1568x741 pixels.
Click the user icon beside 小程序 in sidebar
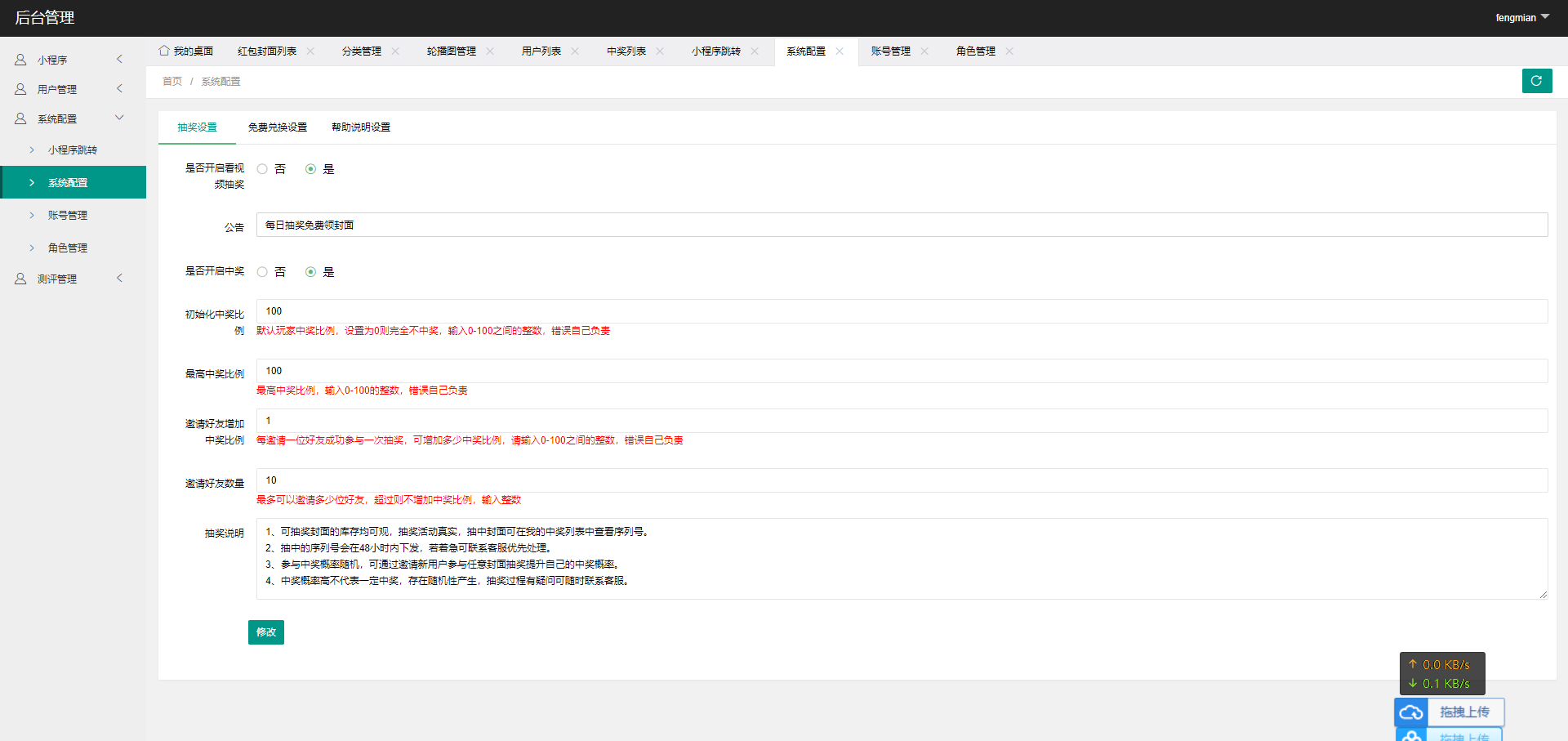click(x=20, y=60)
